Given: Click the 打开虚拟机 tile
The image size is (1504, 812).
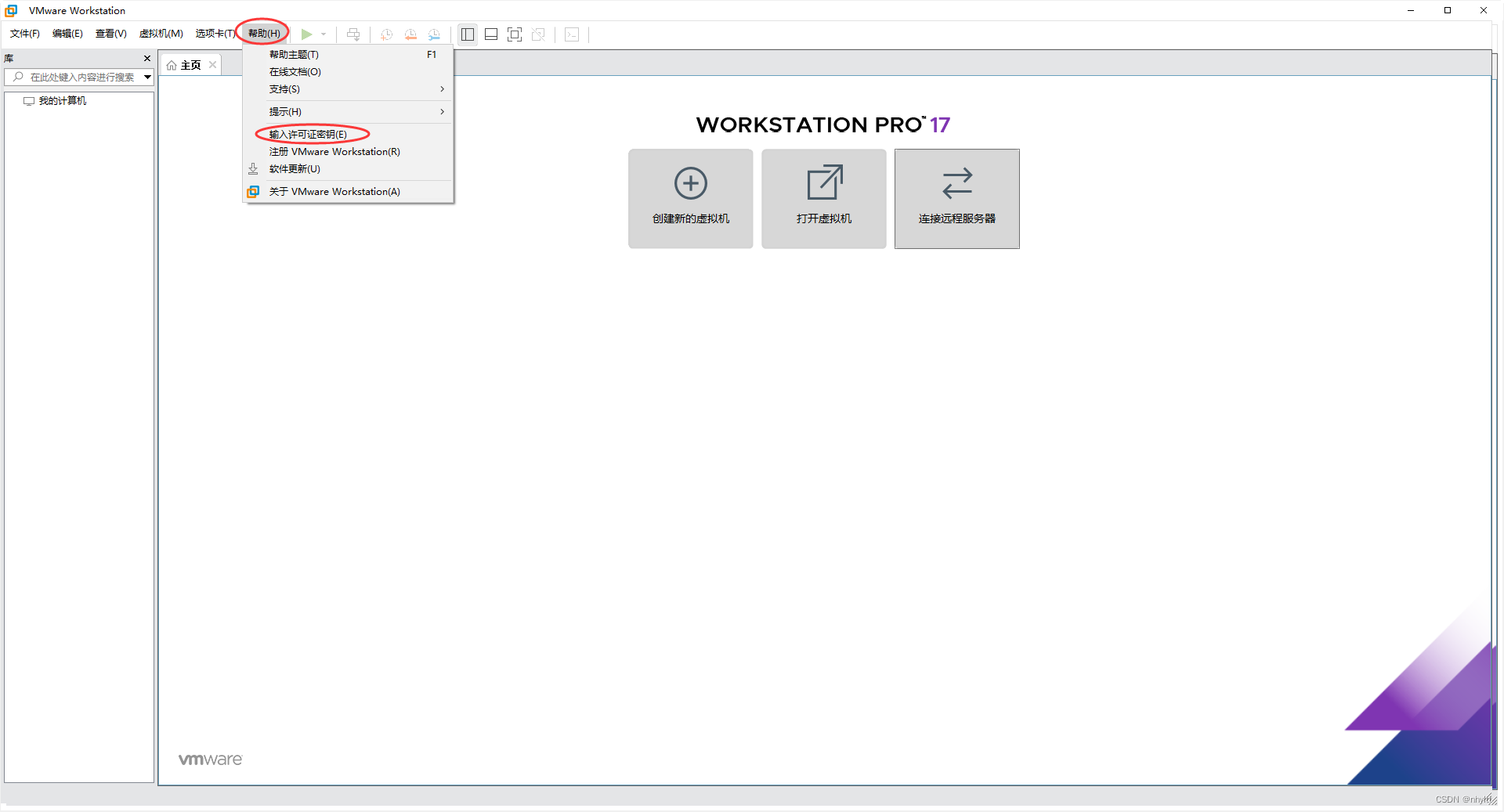Looking at the screenshot, I should (x=823, y=199).
